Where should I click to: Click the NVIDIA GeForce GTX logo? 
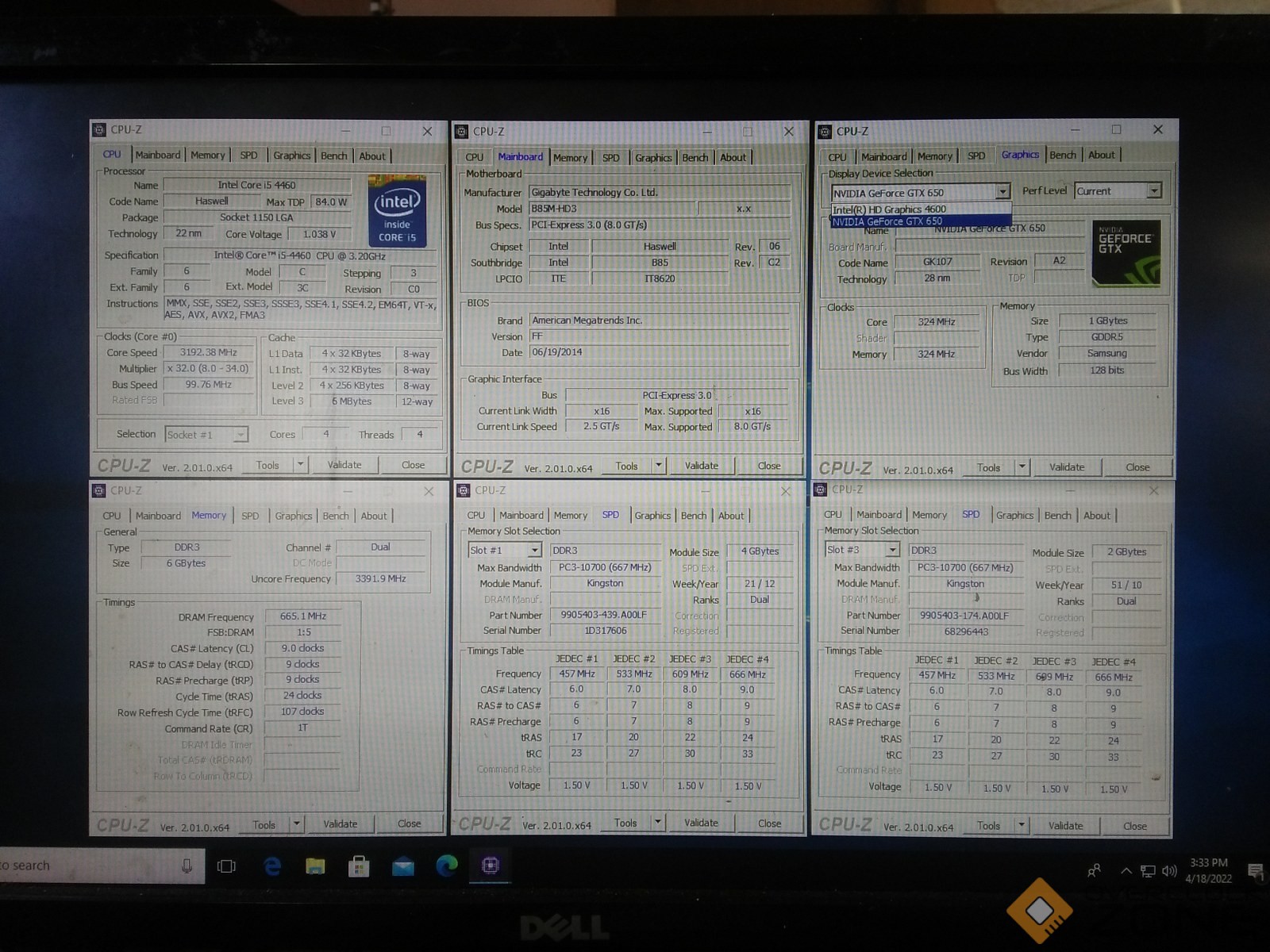pos(1126,253)
